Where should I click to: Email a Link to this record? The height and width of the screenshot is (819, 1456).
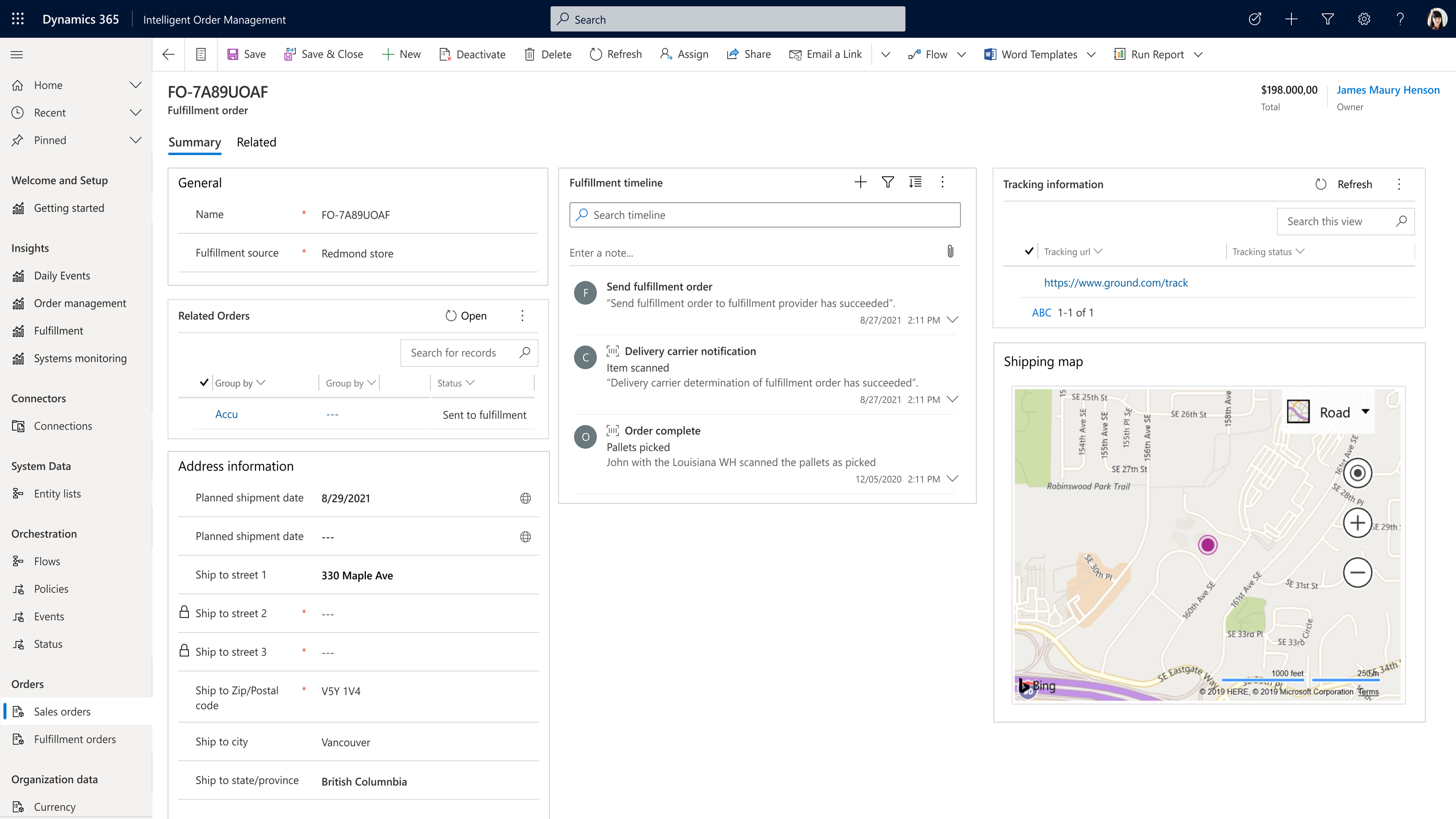click(x=825, y=54)
